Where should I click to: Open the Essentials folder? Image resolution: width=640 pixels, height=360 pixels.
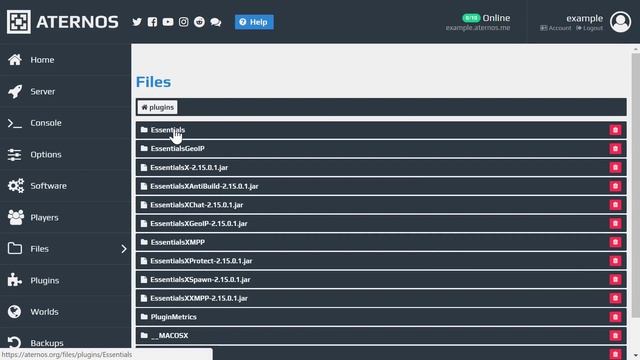(168, 130)
